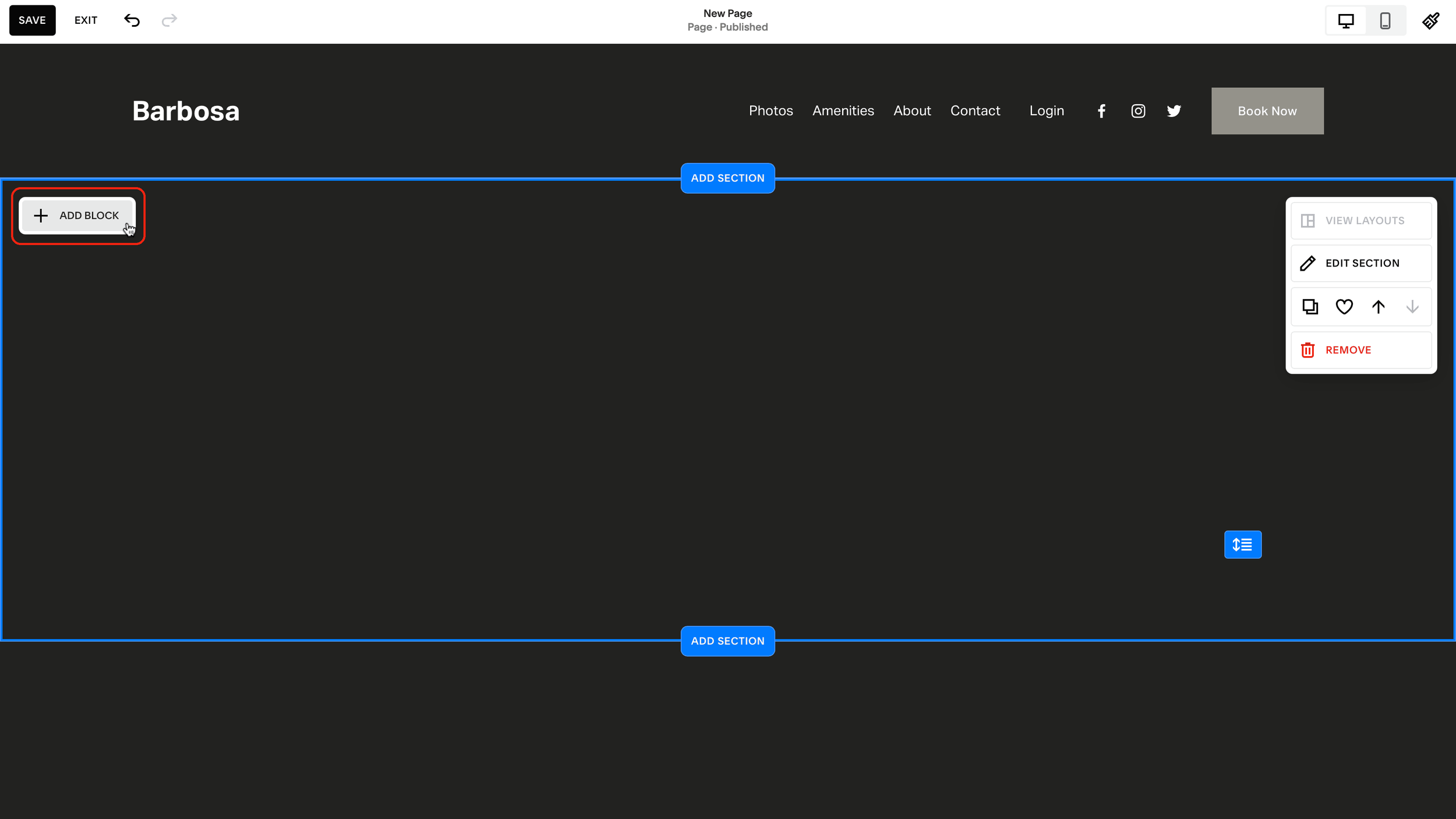
Task: Save section with heart icon
Action: click(1344, 307)
